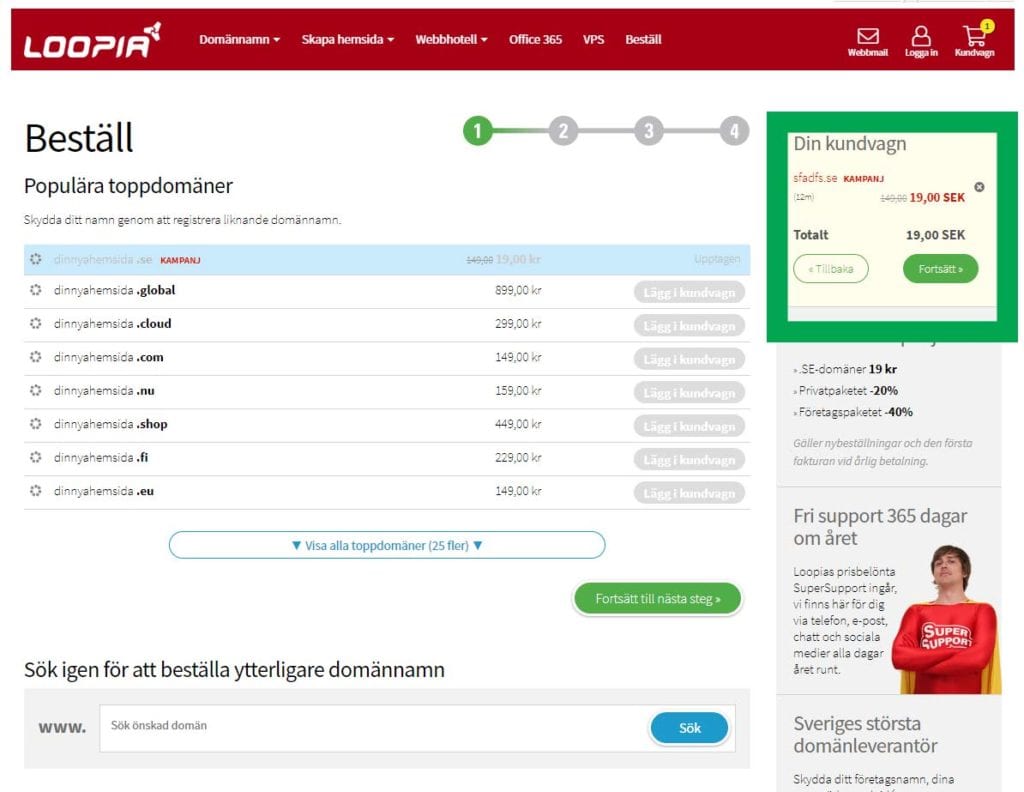Click the spinner icon beside dinnyahemsida .fi
Image resolution: width=1024 pixels, height=792 pixels.
(35, 457)
